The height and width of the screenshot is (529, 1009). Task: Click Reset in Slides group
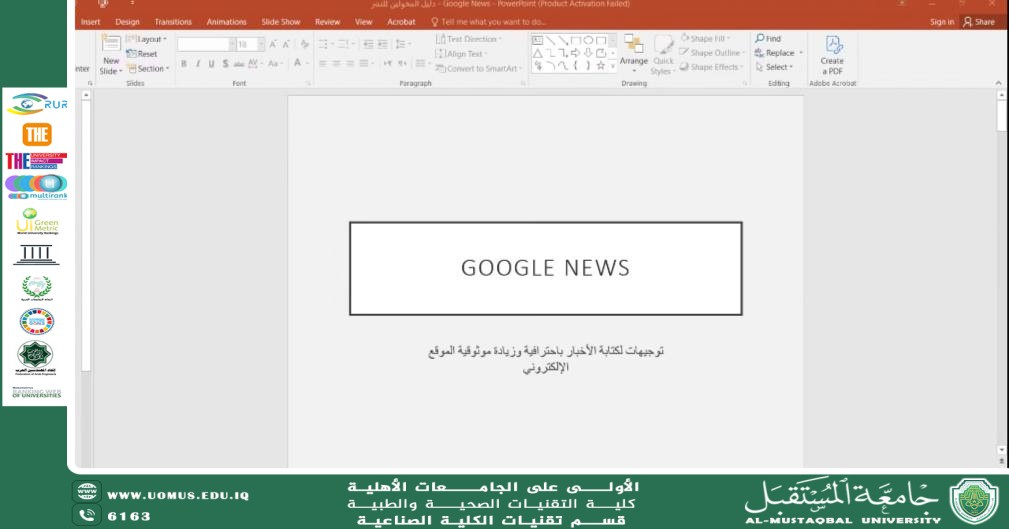coord(142,54)
